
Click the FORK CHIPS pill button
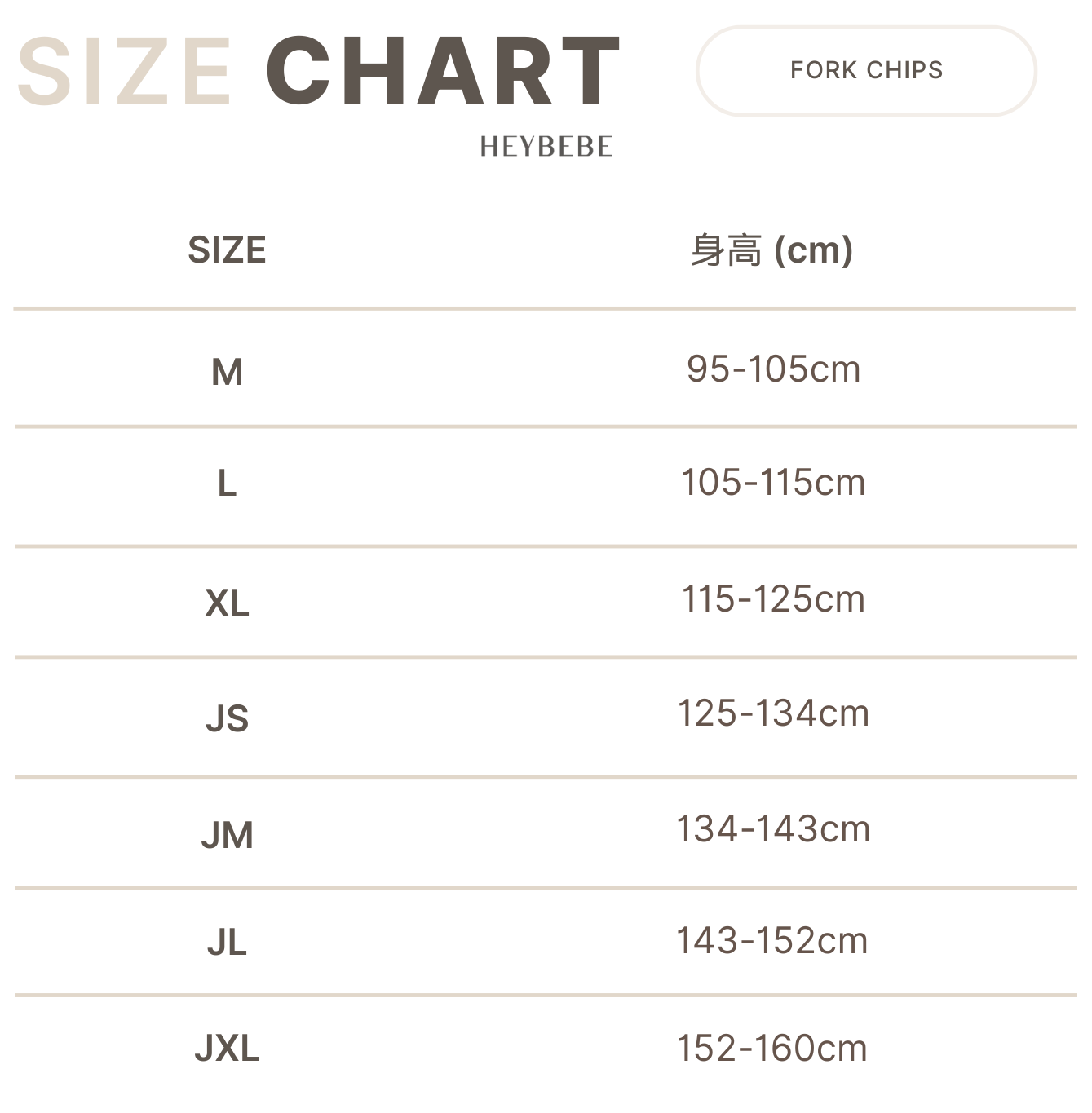click(x=865, y=71)
